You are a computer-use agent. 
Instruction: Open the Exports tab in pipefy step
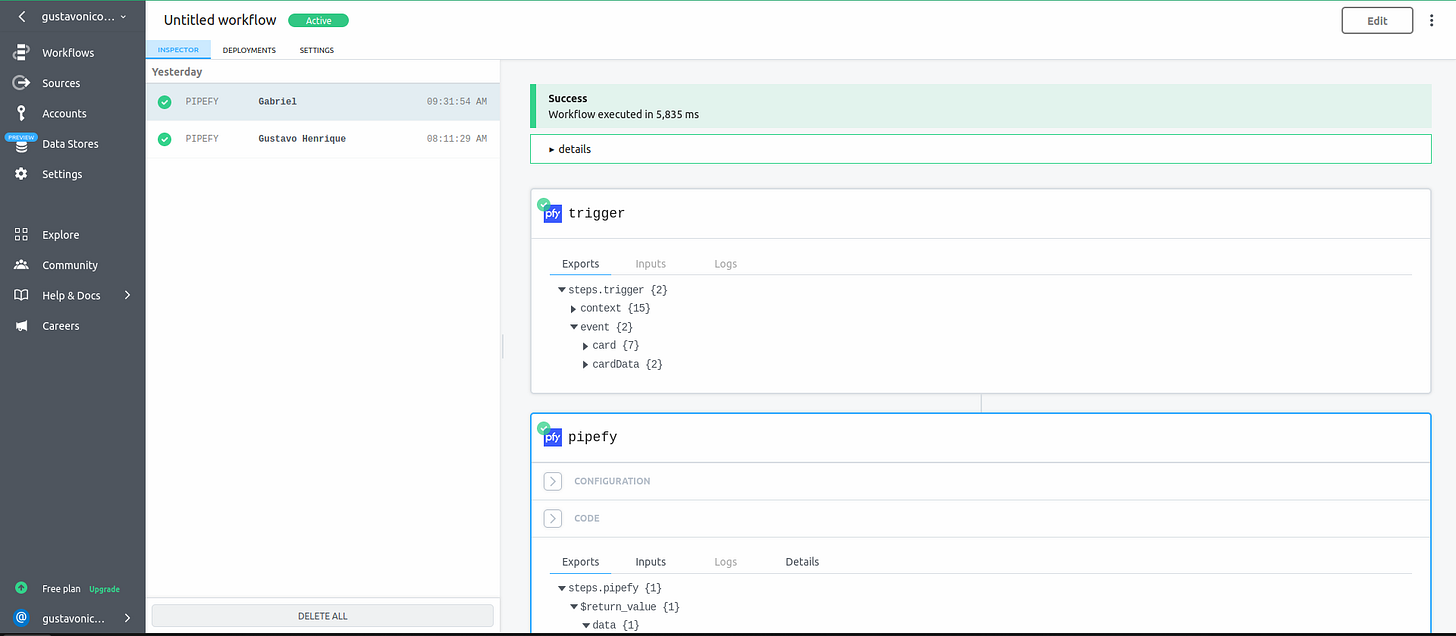click(x=581, y=562)
